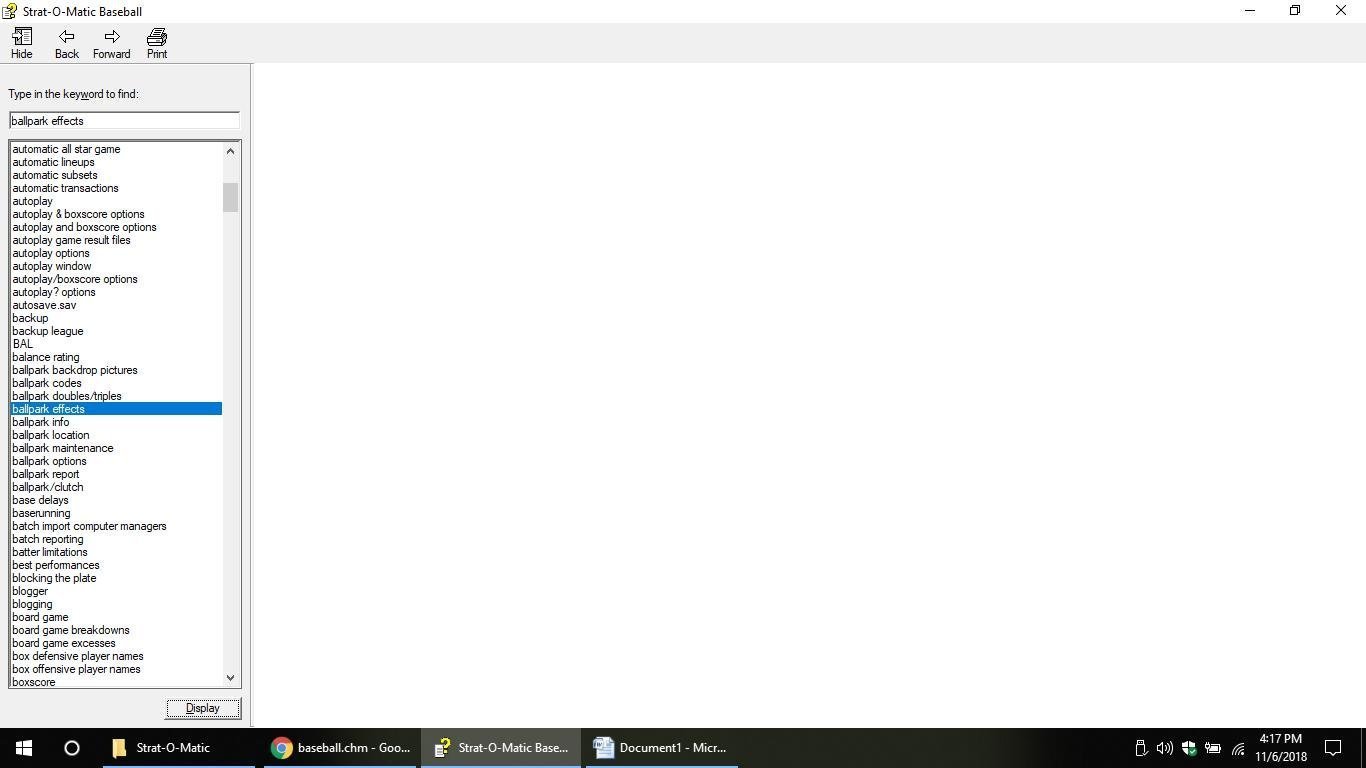
Task: Select 'autoplay/boxscore options' keyword
Action: tap(75, 279)
